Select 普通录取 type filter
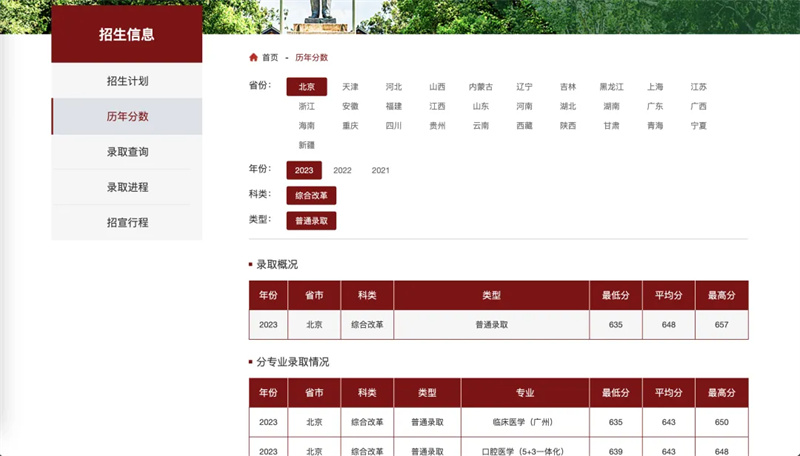 point(311,221)
